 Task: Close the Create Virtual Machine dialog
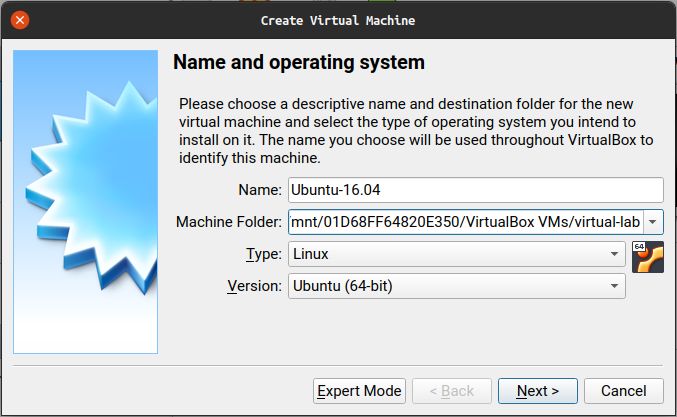tap(20, 20)
